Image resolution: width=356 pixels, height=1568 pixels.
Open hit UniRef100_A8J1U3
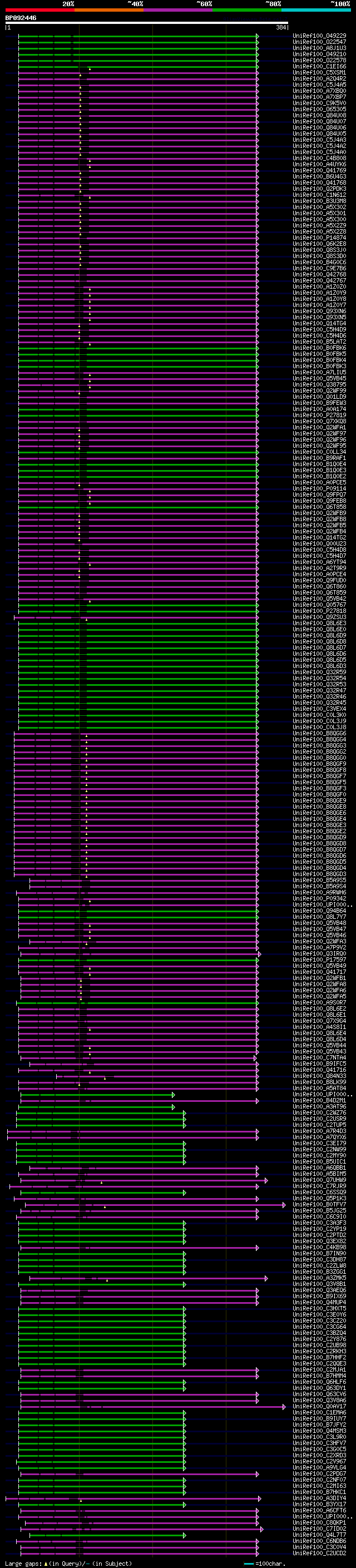click(319, 48)
